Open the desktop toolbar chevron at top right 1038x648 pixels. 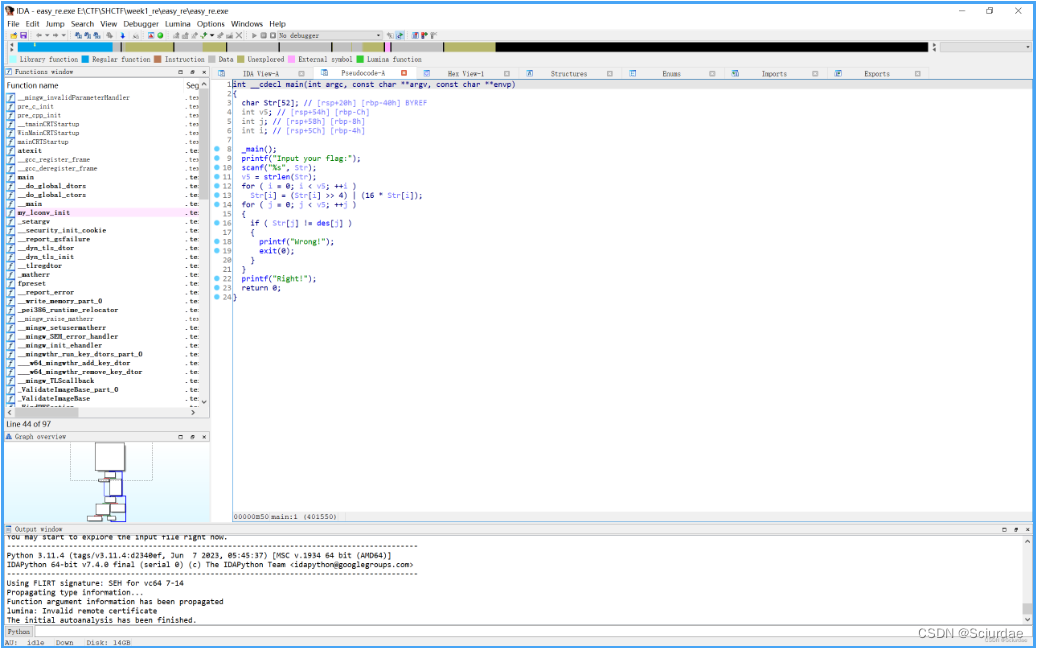[x=1028, y=46]
